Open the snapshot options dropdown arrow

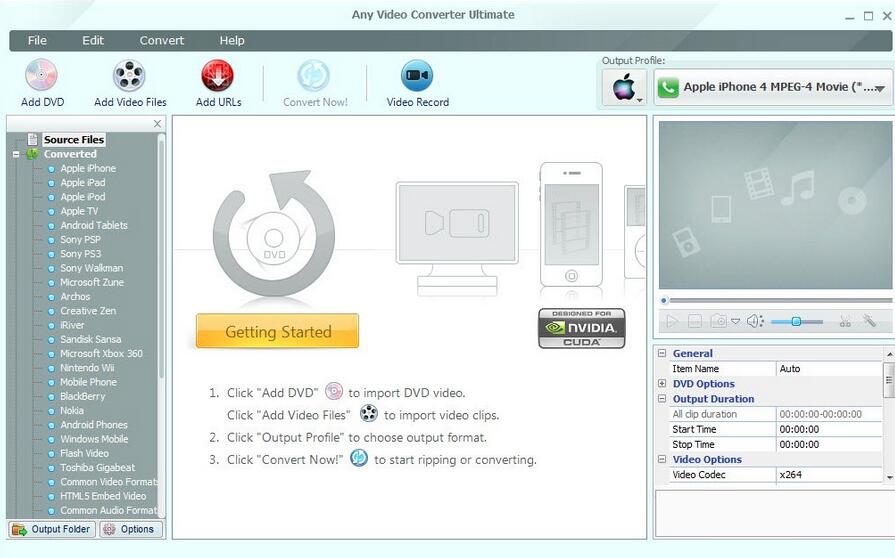736,322
